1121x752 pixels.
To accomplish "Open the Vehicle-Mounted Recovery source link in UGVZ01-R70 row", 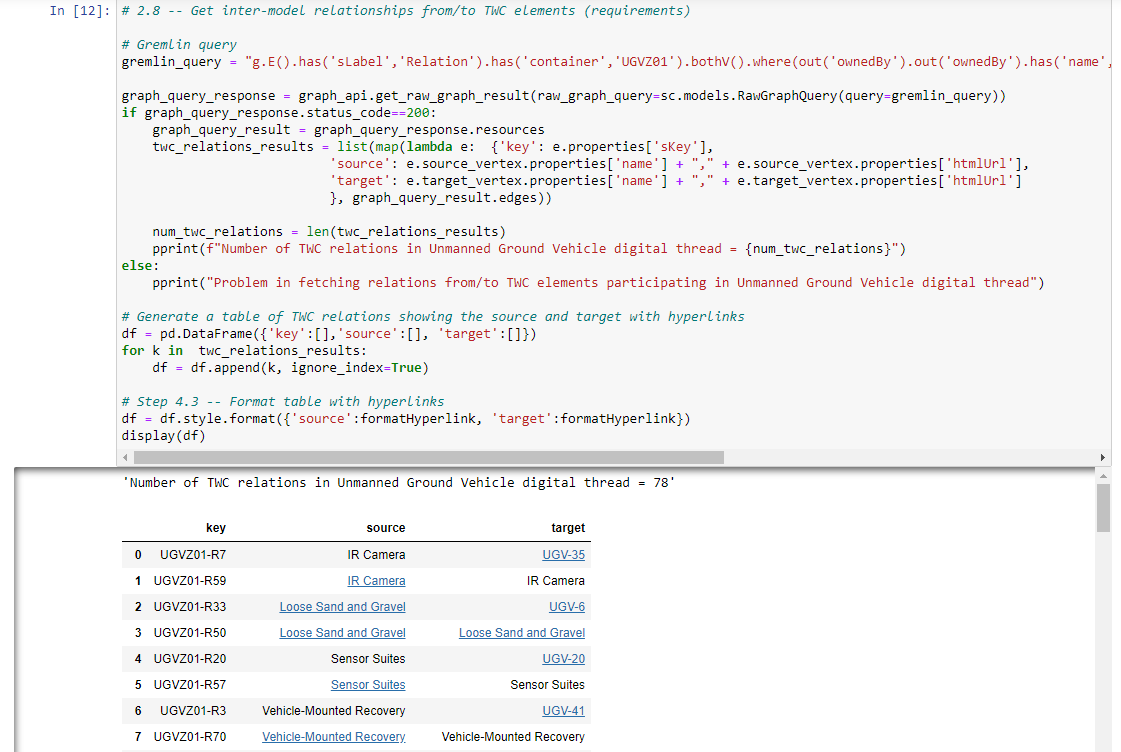I will 334,737.
